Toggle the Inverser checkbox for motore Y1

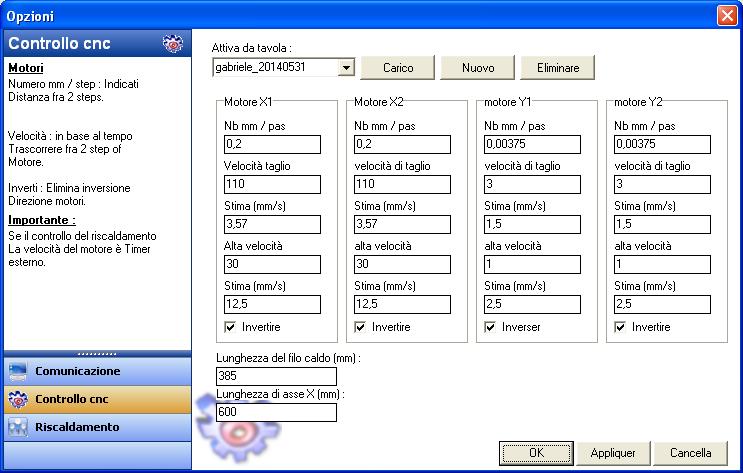[491, 327]
